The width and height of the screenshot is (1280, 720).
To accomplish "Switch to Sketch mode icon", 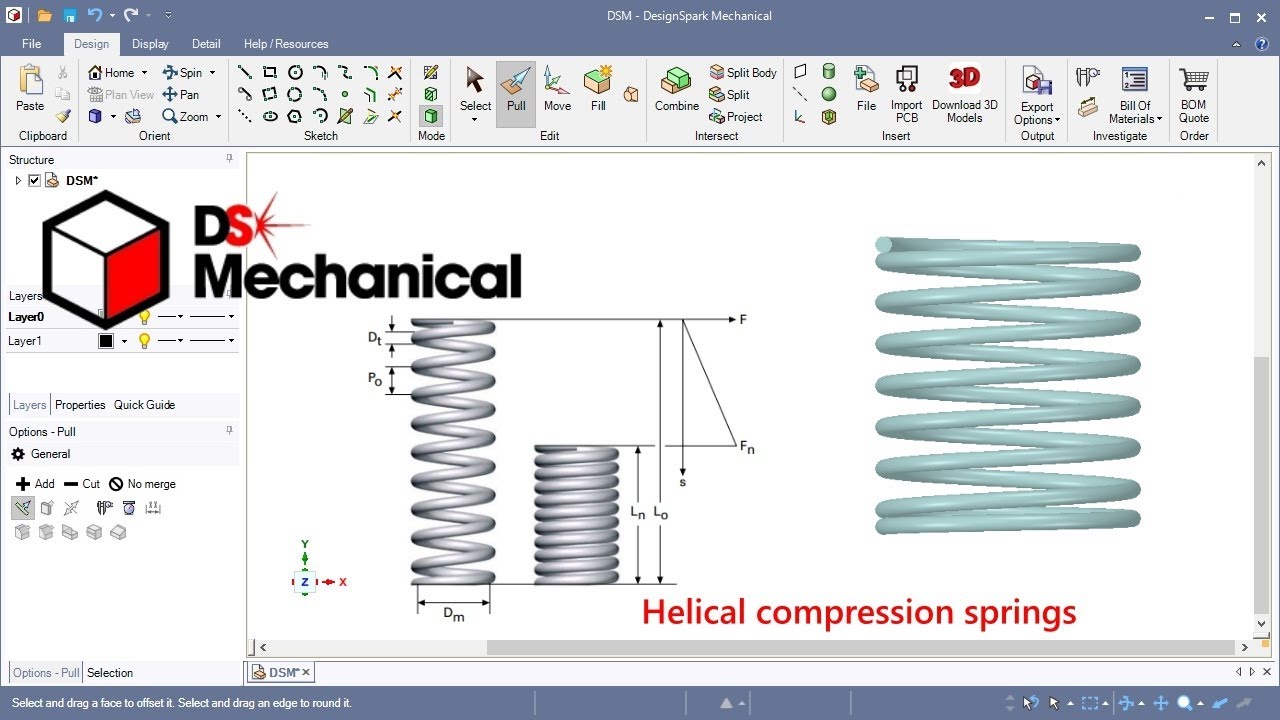I will (x=431, y=72).
